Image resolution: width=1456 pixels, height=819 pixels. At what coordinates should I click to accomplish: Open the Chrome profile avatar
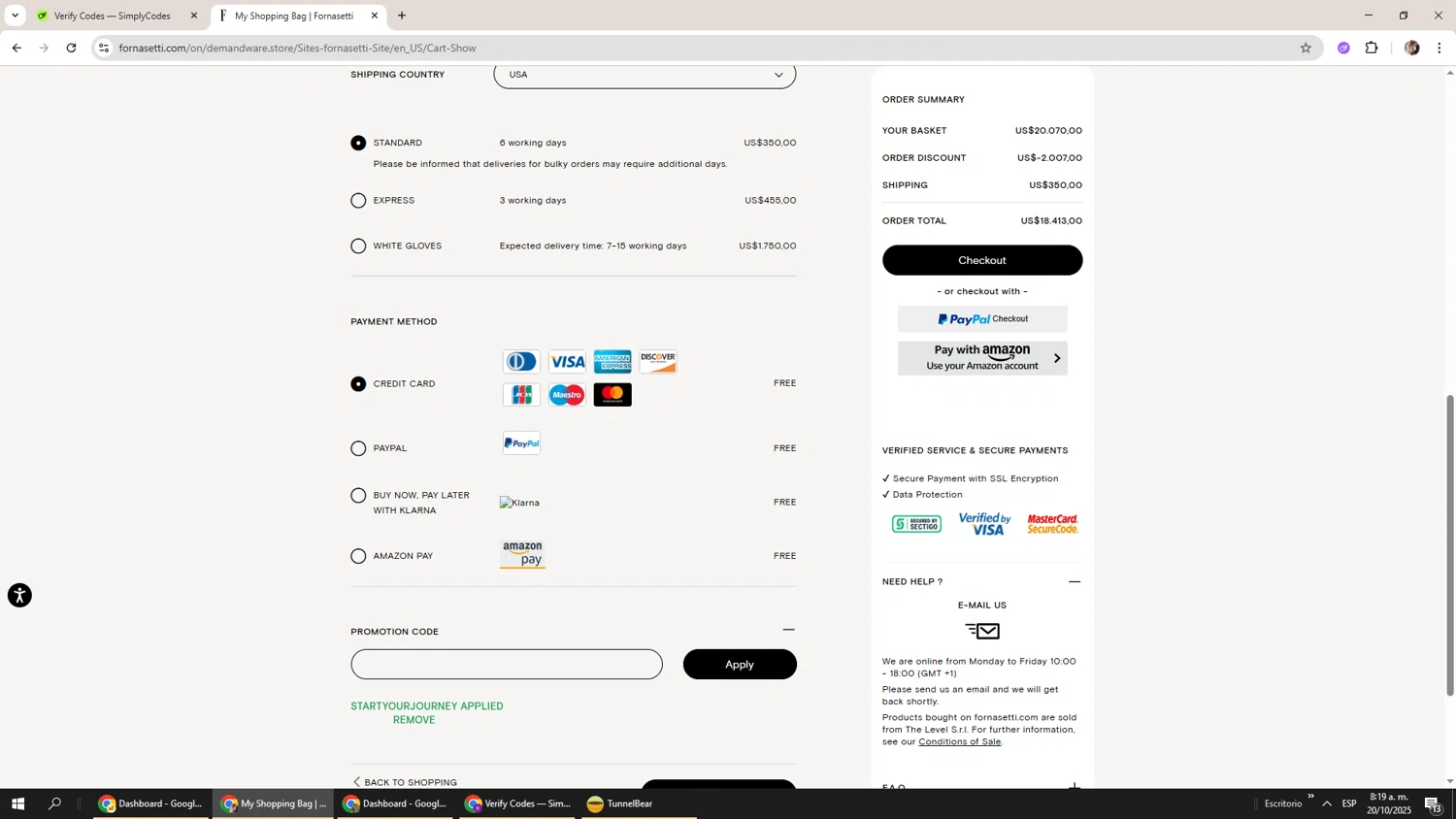tap(1412, 48)
